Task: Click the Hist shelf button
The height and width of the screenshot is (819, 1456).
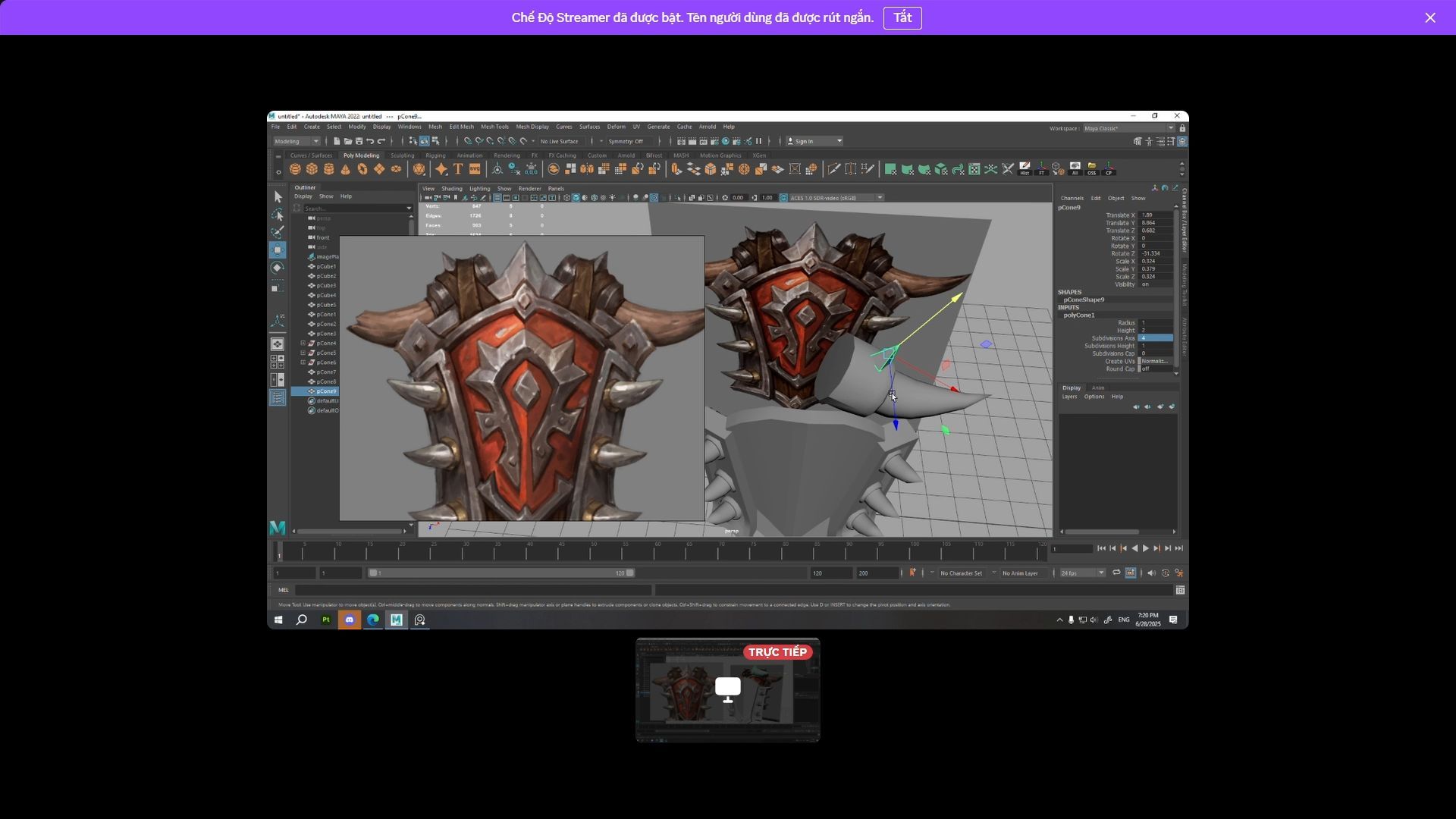Action: click(1025, 168)
